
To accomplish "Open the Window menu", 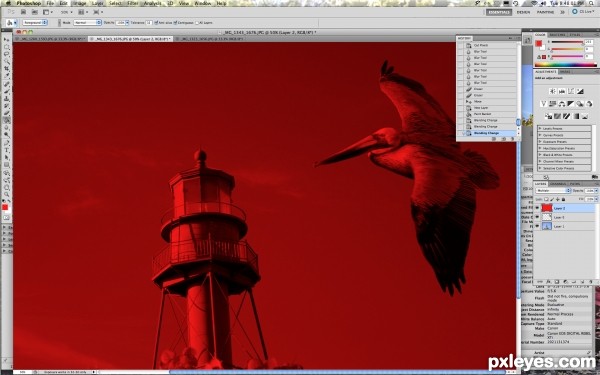I will pos(202,3).
